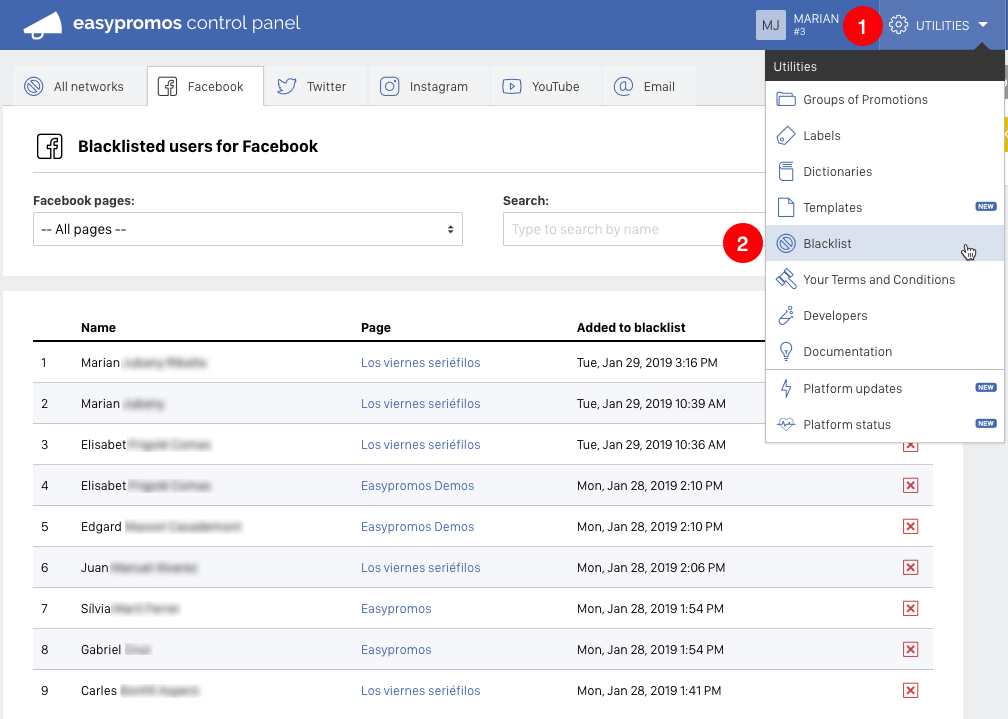Open Dictionaries from Utilities menu
Viewport: 1008px width, 719px height.
(x=885, y=172)
